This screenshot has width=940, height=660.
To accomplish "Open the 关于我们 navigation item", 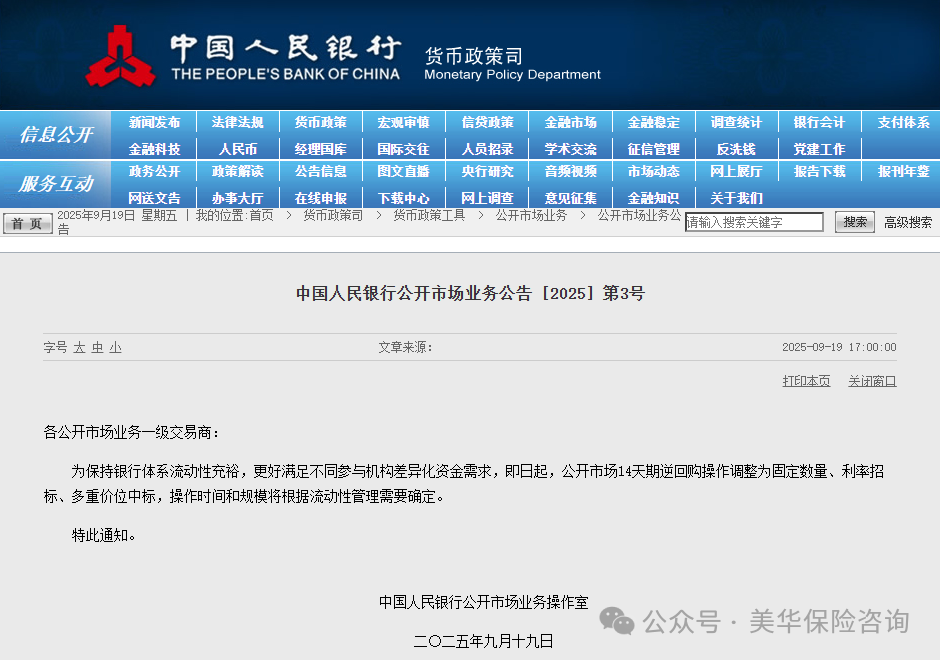I will point(736,197).
